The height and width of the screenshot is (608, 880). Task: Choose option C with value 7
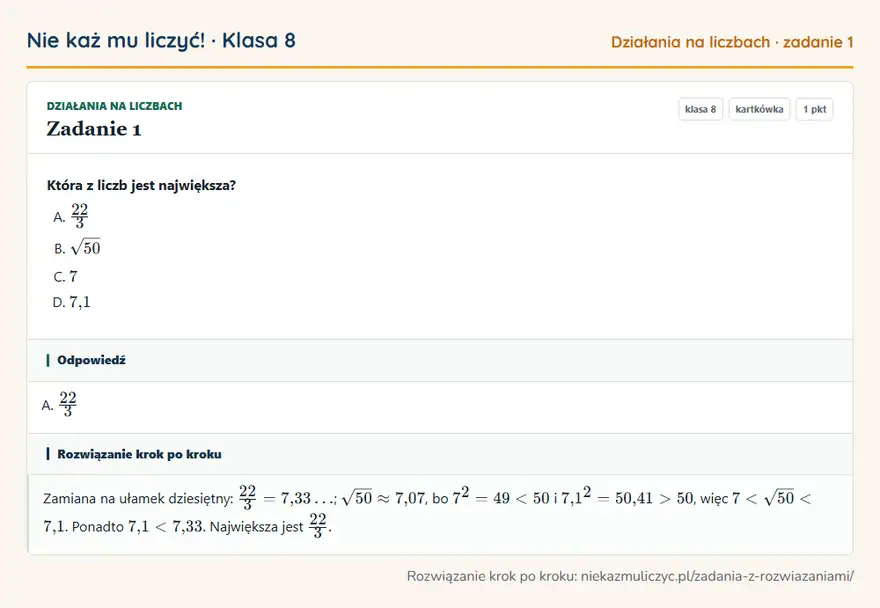pos(65,276)
